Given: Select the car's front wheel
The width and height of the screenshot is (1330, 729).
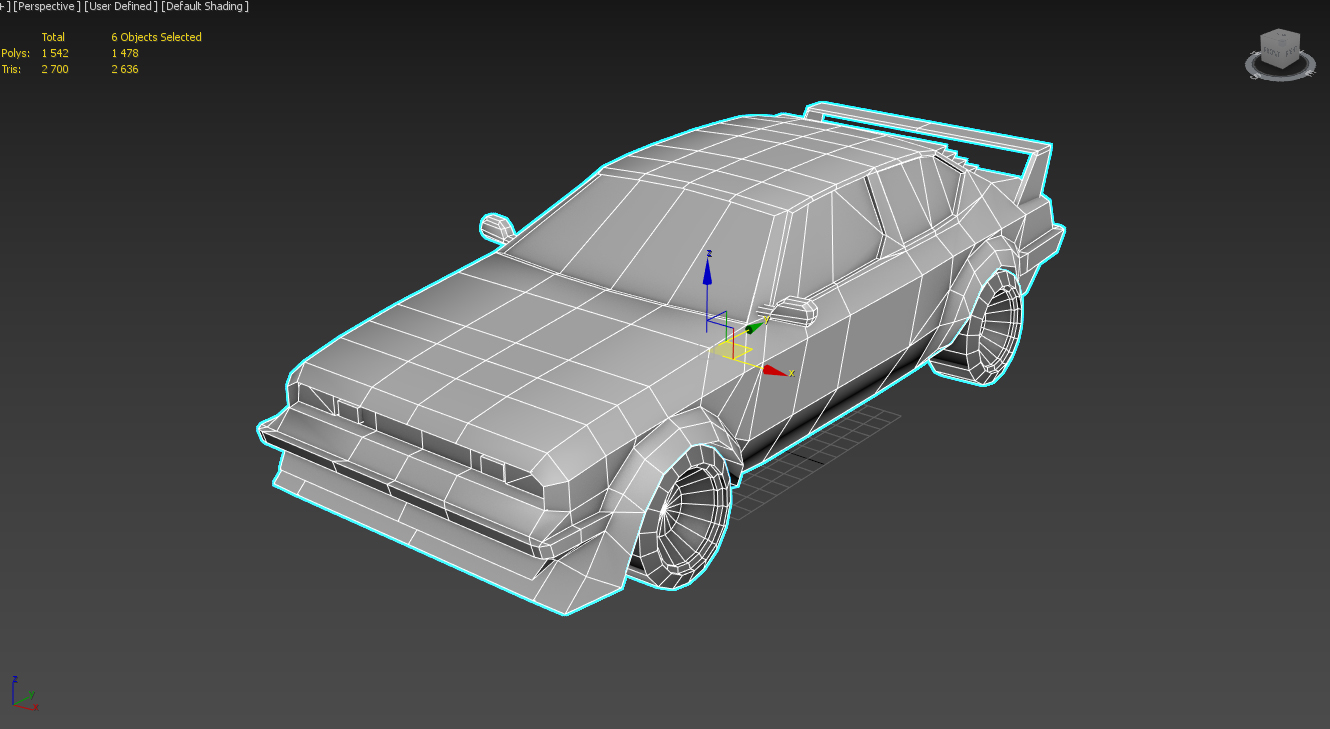Looking at the screenshot, I should [x=690, y=520].
